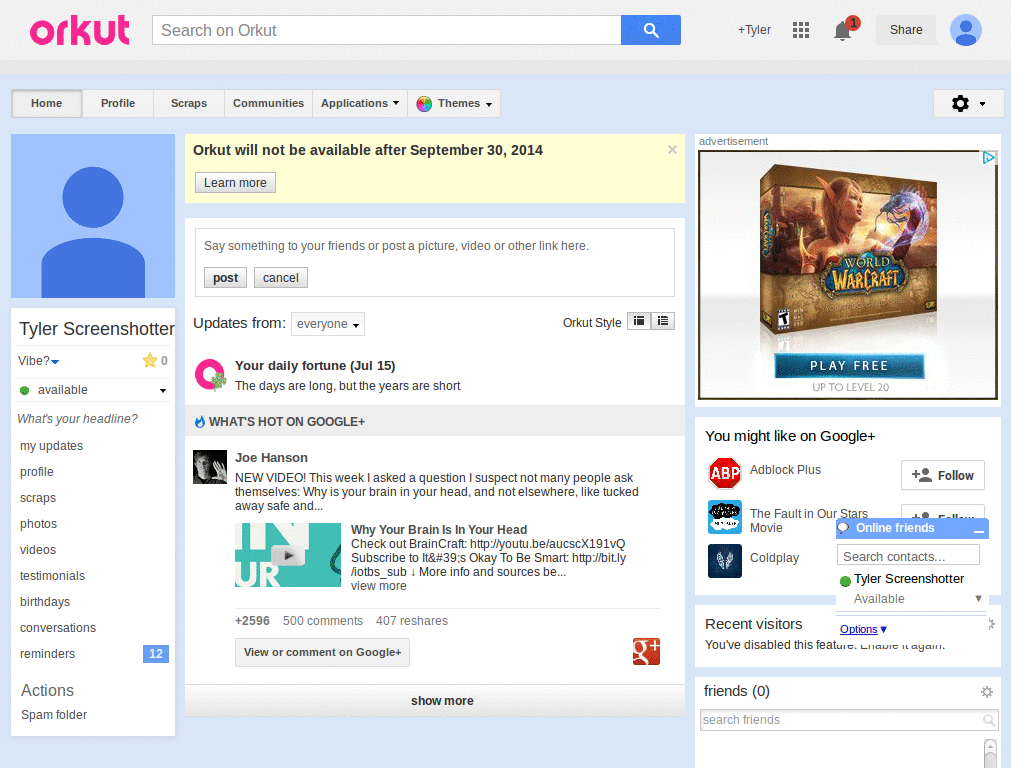Open the testimonials sidebar link
Screen dimensions: 1024x768
click(x=52, y=576)
